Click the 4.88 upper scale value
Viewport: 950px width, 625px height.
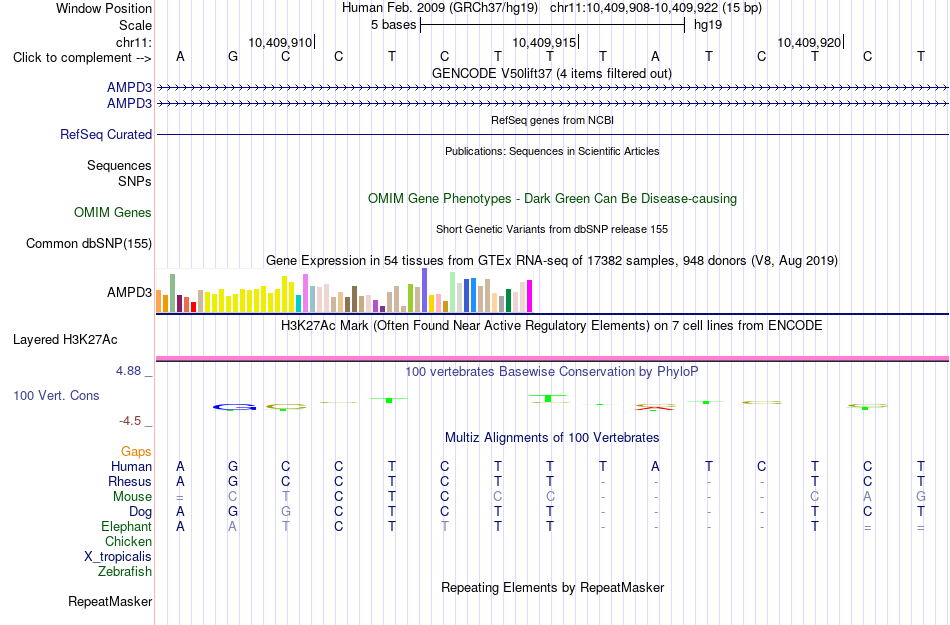click(128, 371)
